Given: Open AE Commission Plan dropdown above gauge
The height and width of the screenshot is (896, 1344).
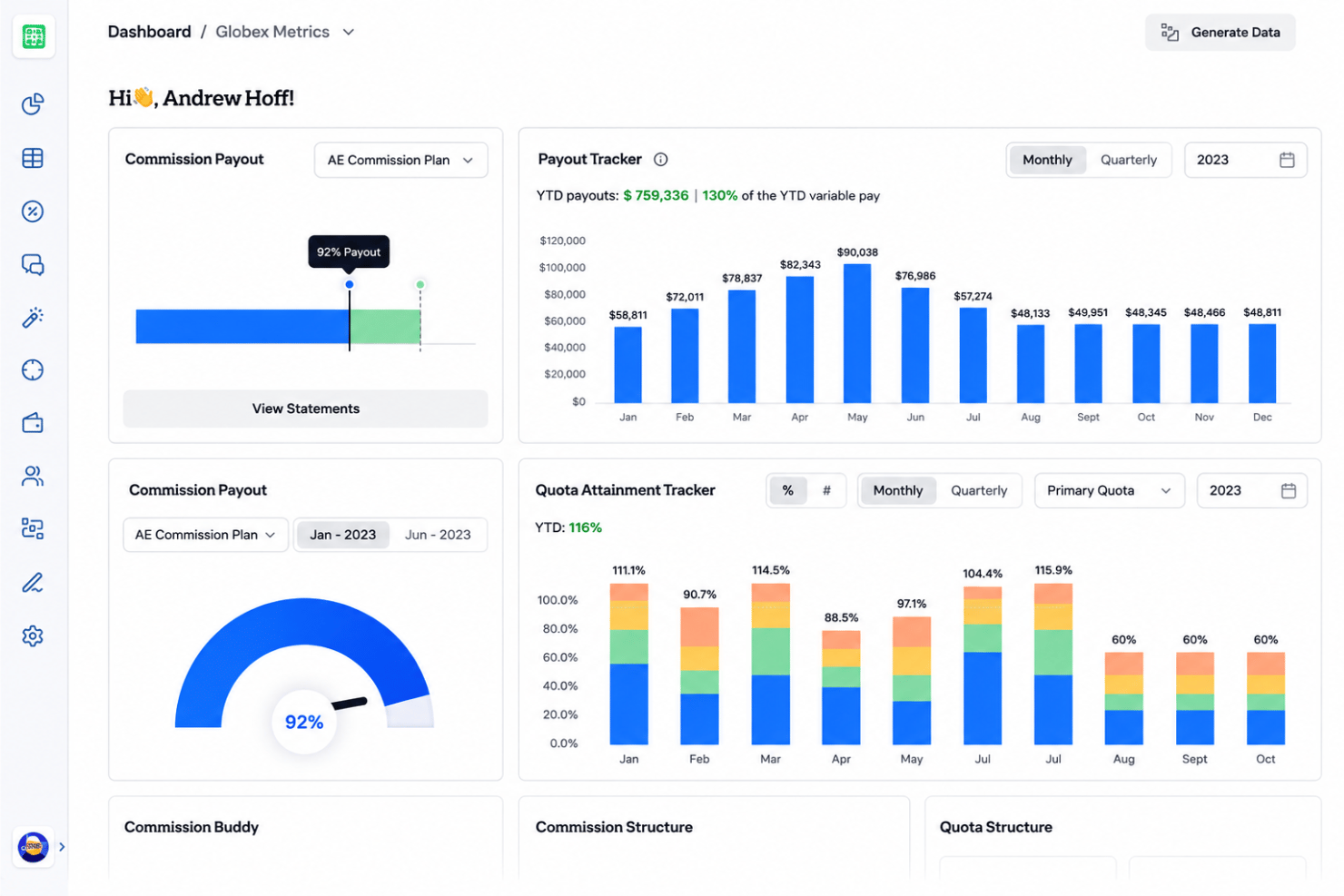Looking at the screenshot, I should click(205, 535).
